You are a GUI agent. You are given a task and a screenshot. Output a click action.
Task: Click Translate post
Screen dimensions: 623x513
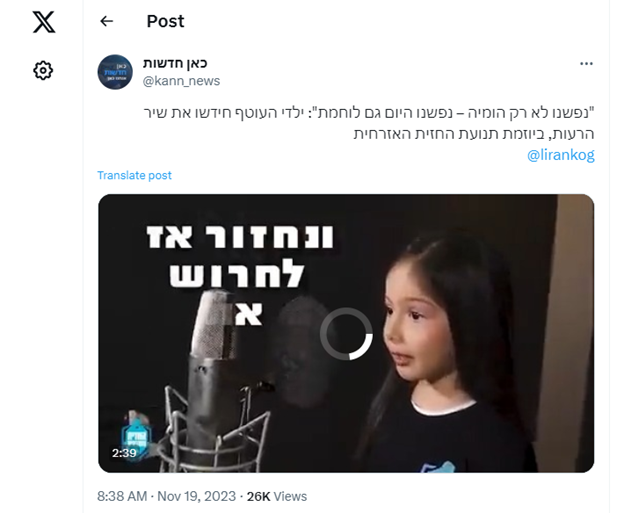click(134, 175)
